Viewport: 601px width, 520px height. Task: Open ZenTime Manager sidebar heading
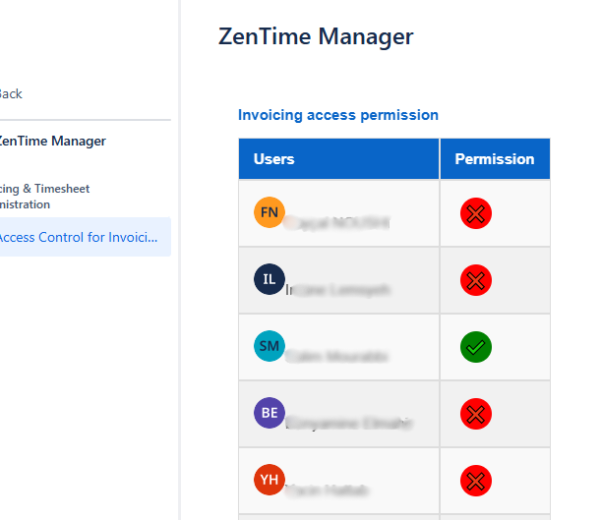click(x=53, y=141)
